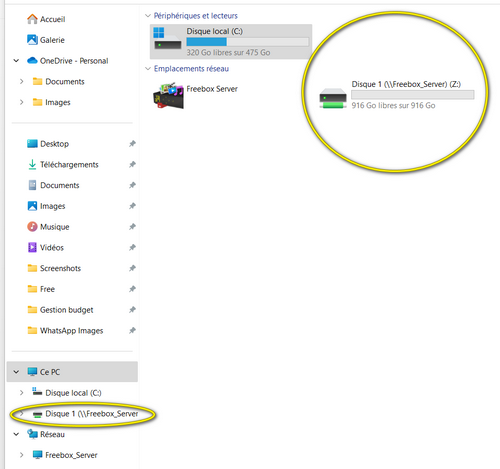Open Accueil home icon in sidebar

point(32,19)
